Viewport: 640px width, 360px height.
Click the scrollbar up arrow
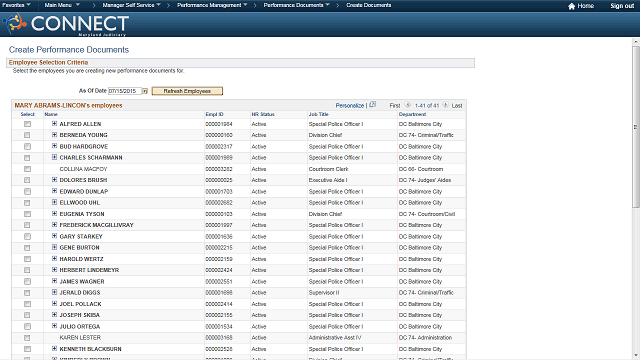point(636,42)
